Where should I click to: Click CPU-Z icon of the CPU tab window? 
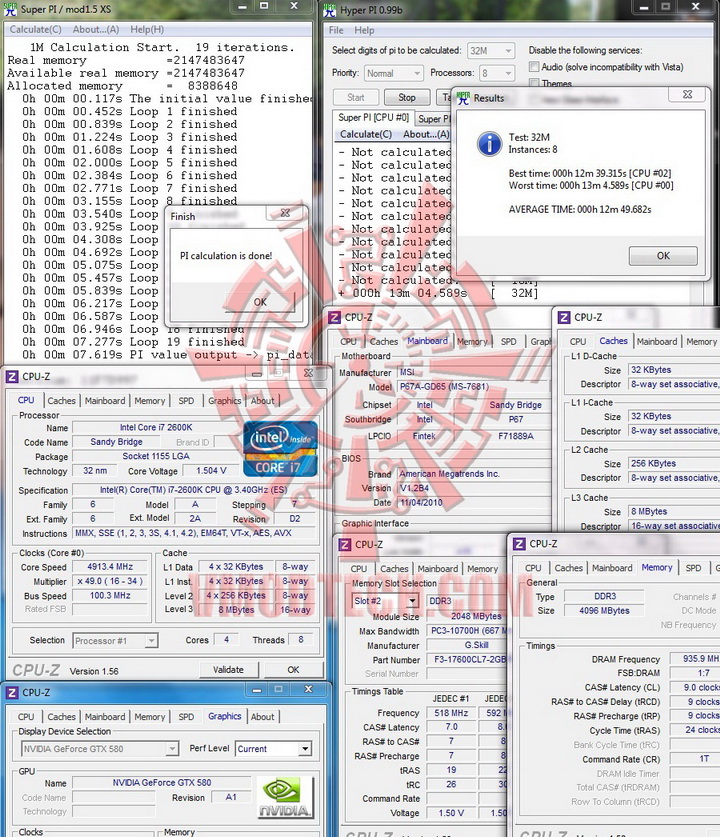click(x=12, y=376)
